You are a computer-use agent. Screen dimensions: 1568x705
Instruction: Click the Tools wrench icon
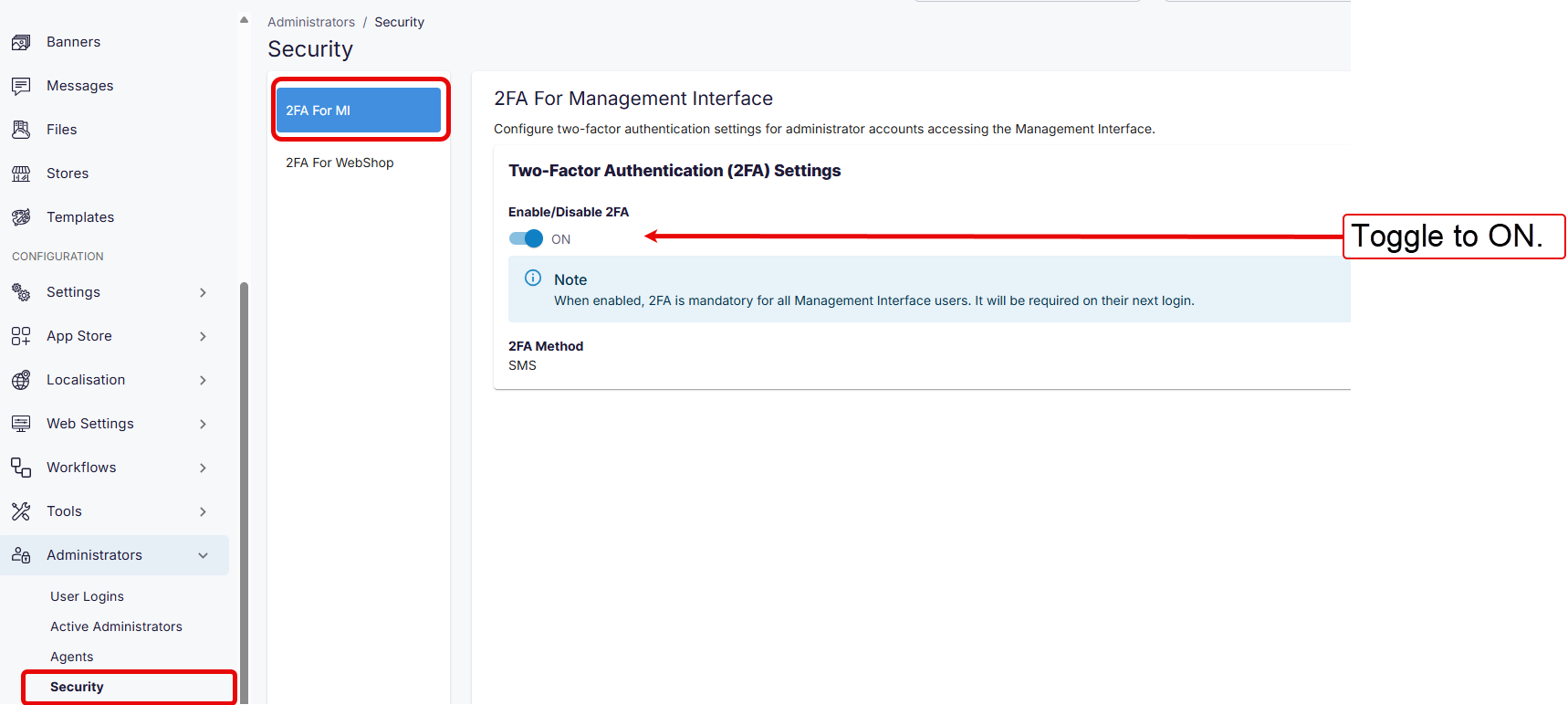[21, 511]
